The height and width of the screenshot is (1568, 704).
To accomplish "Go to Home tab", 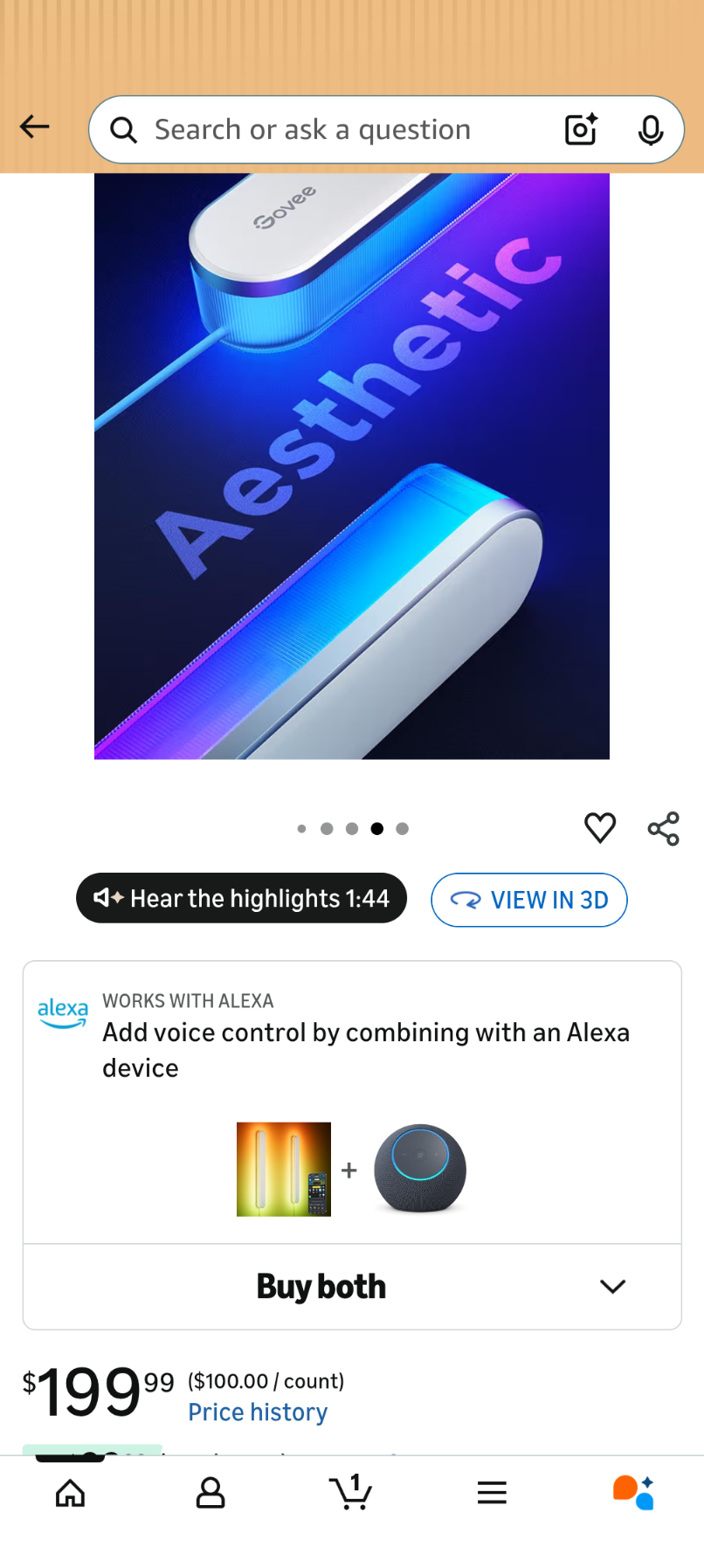I will 70,1493.
